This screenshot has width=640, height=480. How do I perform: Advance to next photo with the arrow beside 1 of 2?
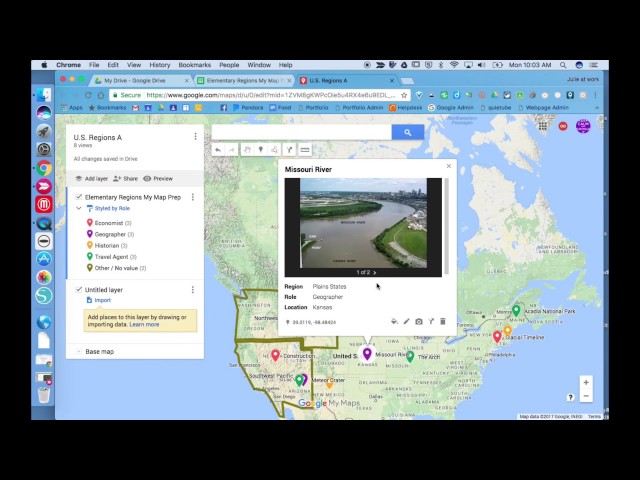(374, 272)
